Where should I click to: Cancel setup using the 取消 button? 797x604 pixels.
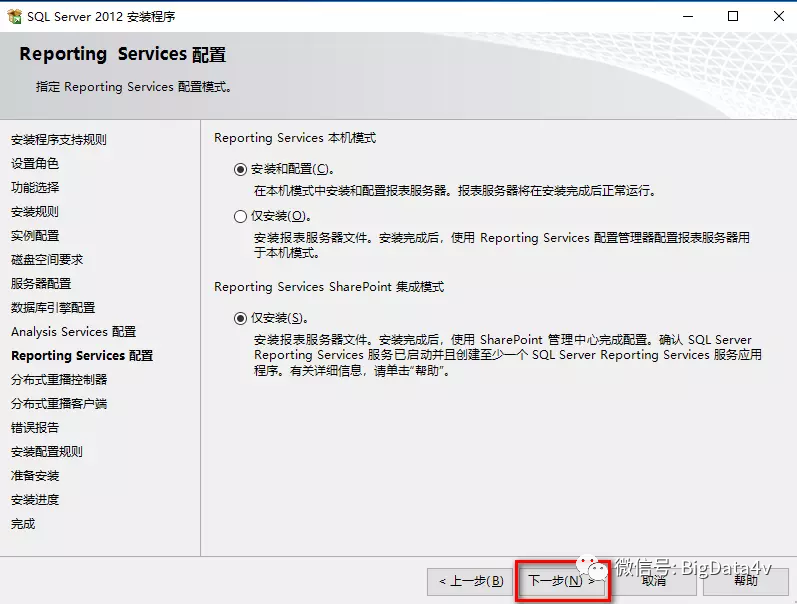pyautogui.click(x=653, y=581)
